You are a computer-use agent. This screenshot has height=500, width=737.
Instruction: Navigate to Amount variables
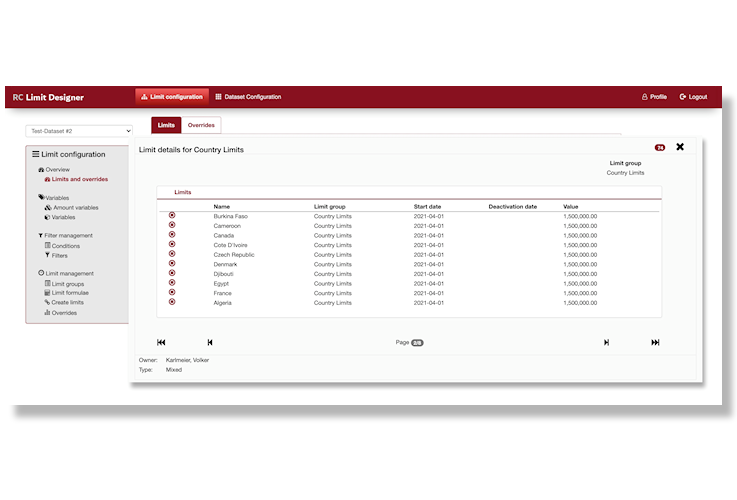75,207
